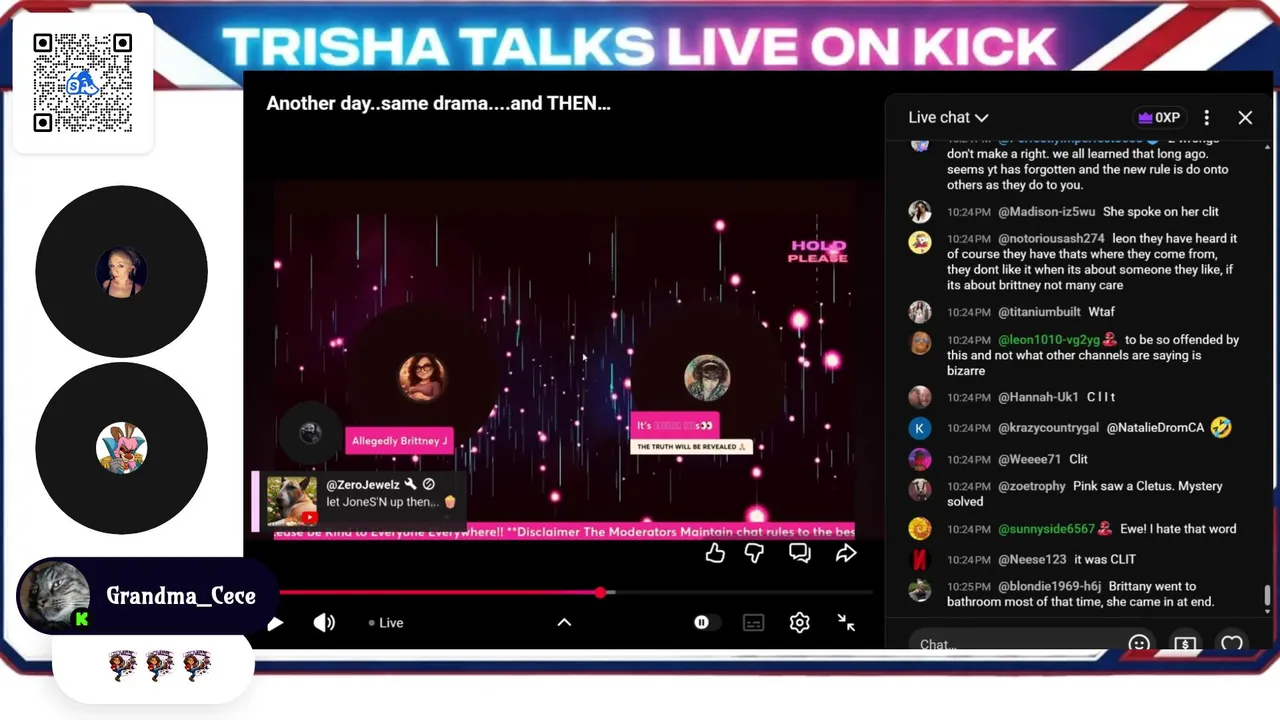This screenshot has height=720, width=1280.
Task: Click "THE TRUTH WILL BE REVEALED" banner
Action: point(691,447)
